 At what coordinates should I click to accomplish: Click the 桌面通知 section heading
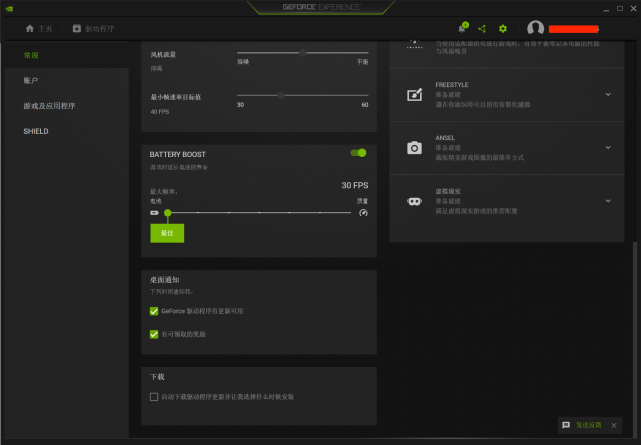click(164, 280)
